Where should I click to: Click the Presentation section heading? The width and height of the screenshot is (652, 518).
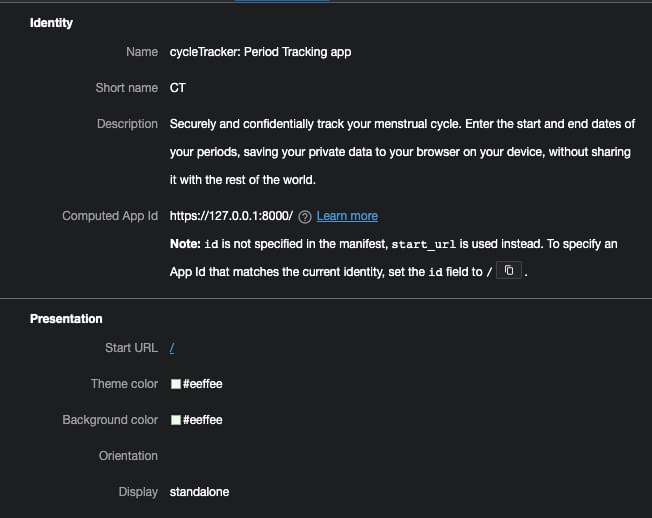(66, 319)
